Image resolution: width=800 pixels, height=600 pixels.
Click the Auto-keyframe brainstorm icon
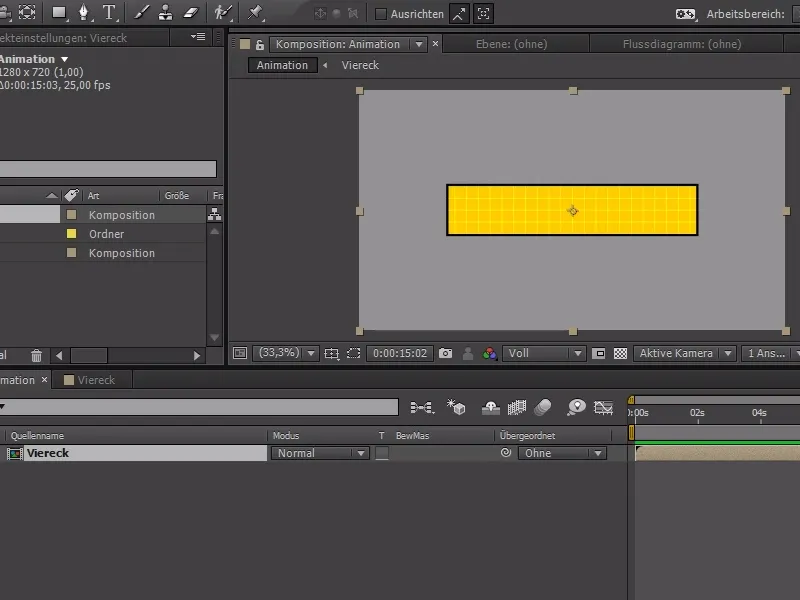[x=576, y=407]
